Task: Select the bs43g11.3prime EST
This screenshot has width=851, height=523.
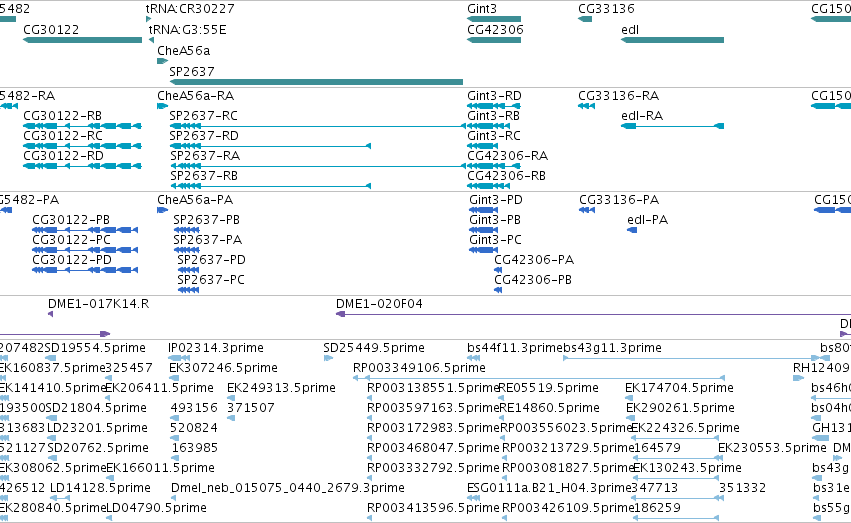Action: 691,358
